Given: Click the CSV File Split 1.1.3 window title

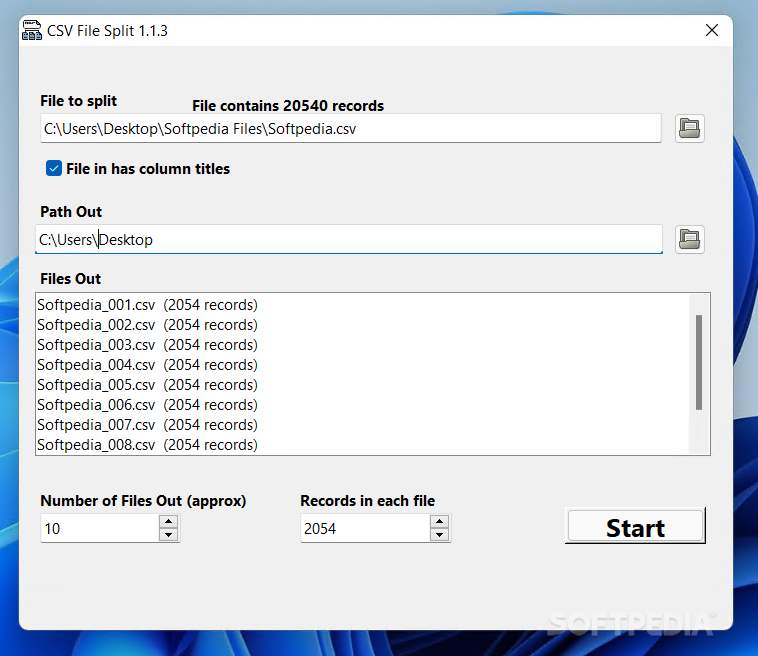Looking at the screenshot, I should (x=107, y=31).
